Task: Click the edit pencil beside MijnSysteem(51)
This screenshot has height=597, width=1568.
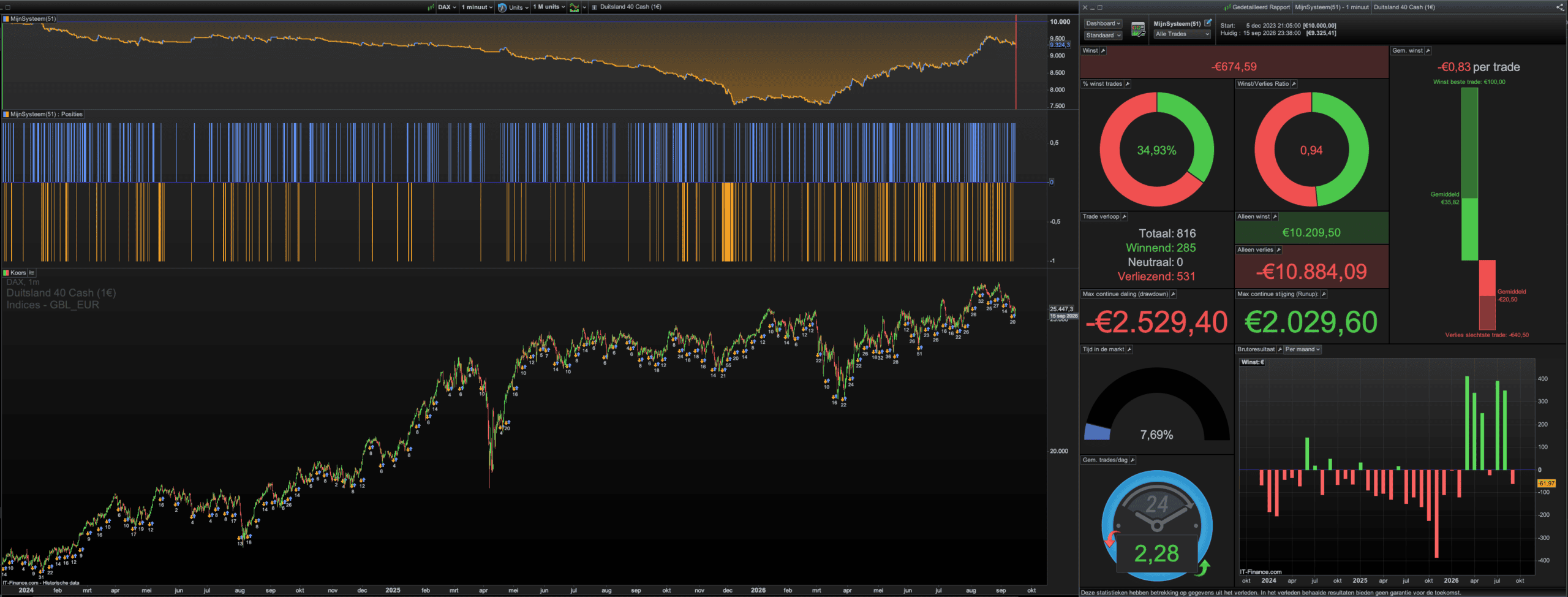Action: 1208,23
